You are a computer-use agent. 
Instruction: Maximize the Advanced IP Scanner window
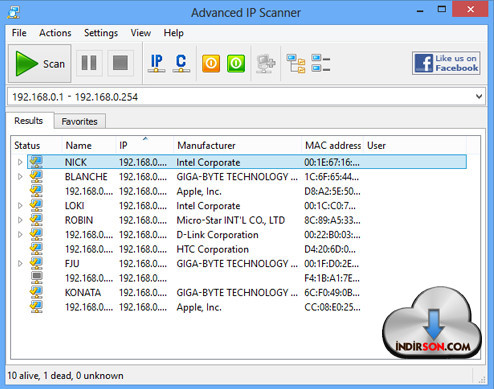[442, 9]
